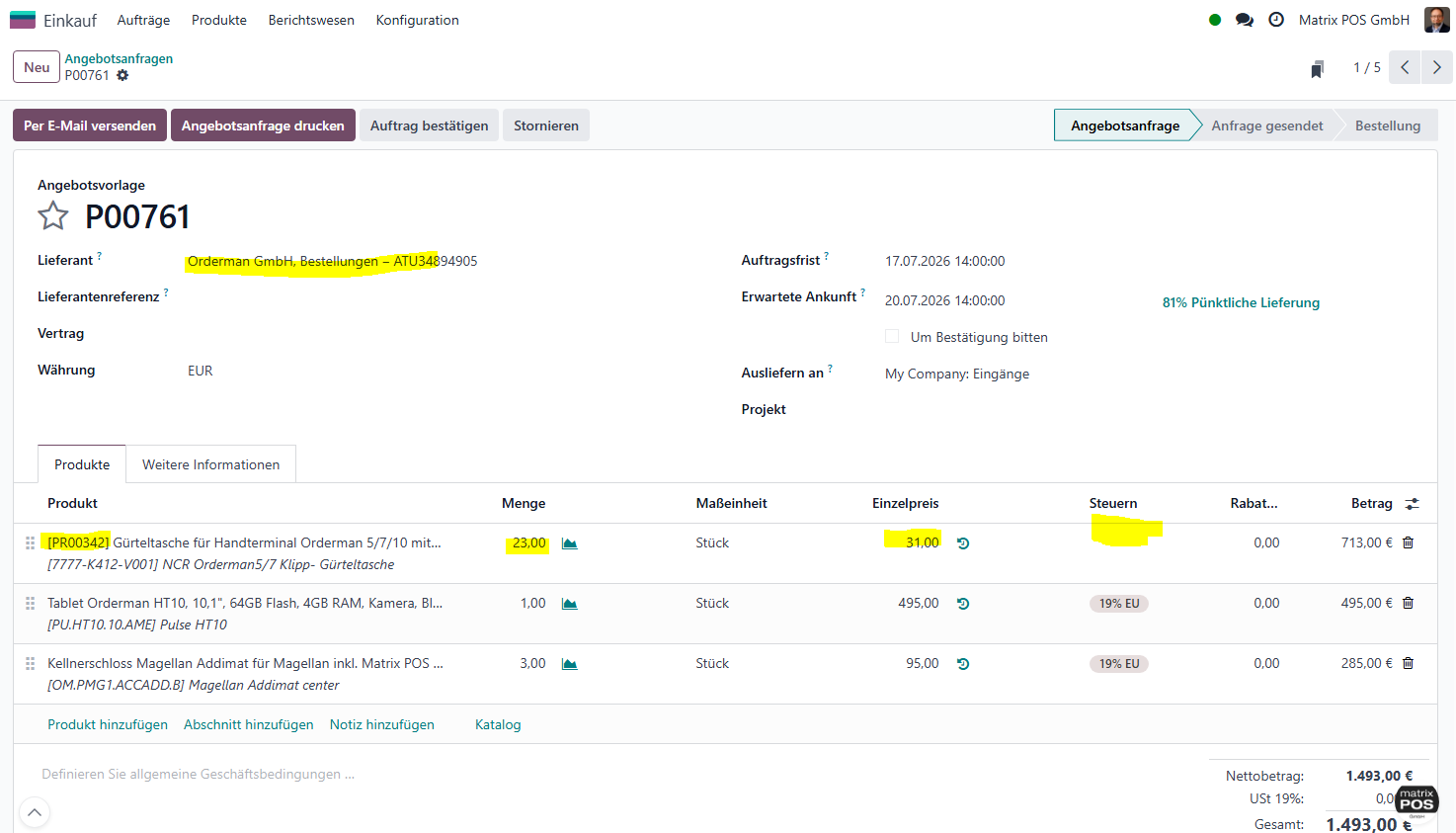Open the discuss chat messages icon
1456x833 pixels.
coord(1245,20)
